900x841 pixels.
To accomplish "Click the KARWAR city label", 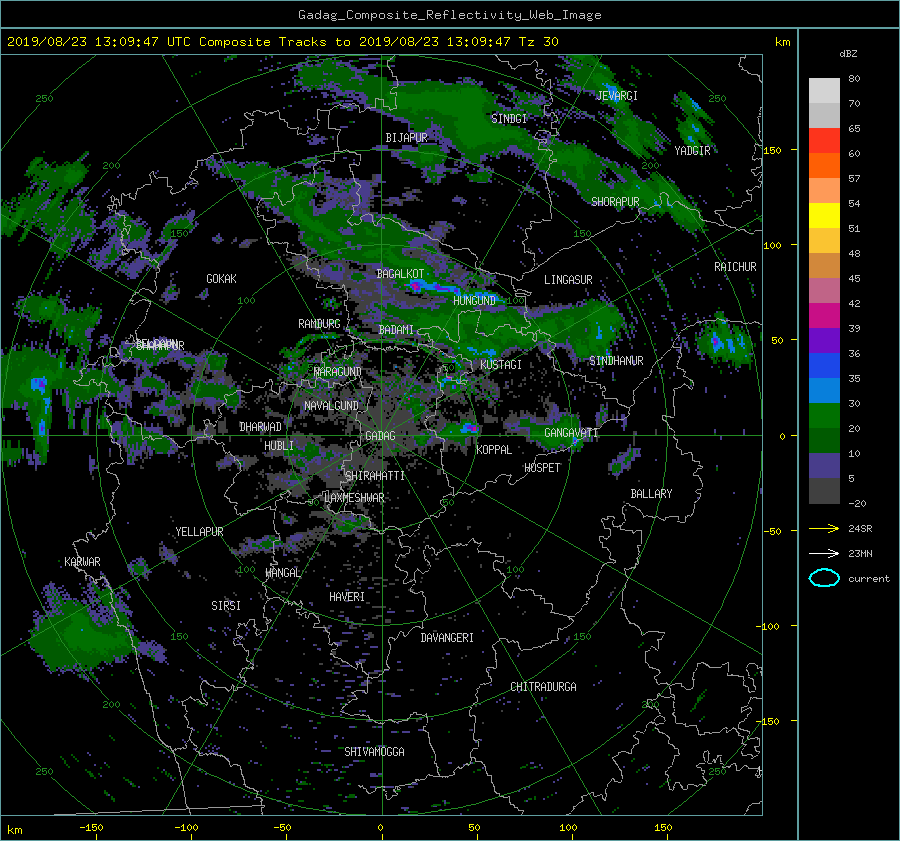I will coord(82,562).
